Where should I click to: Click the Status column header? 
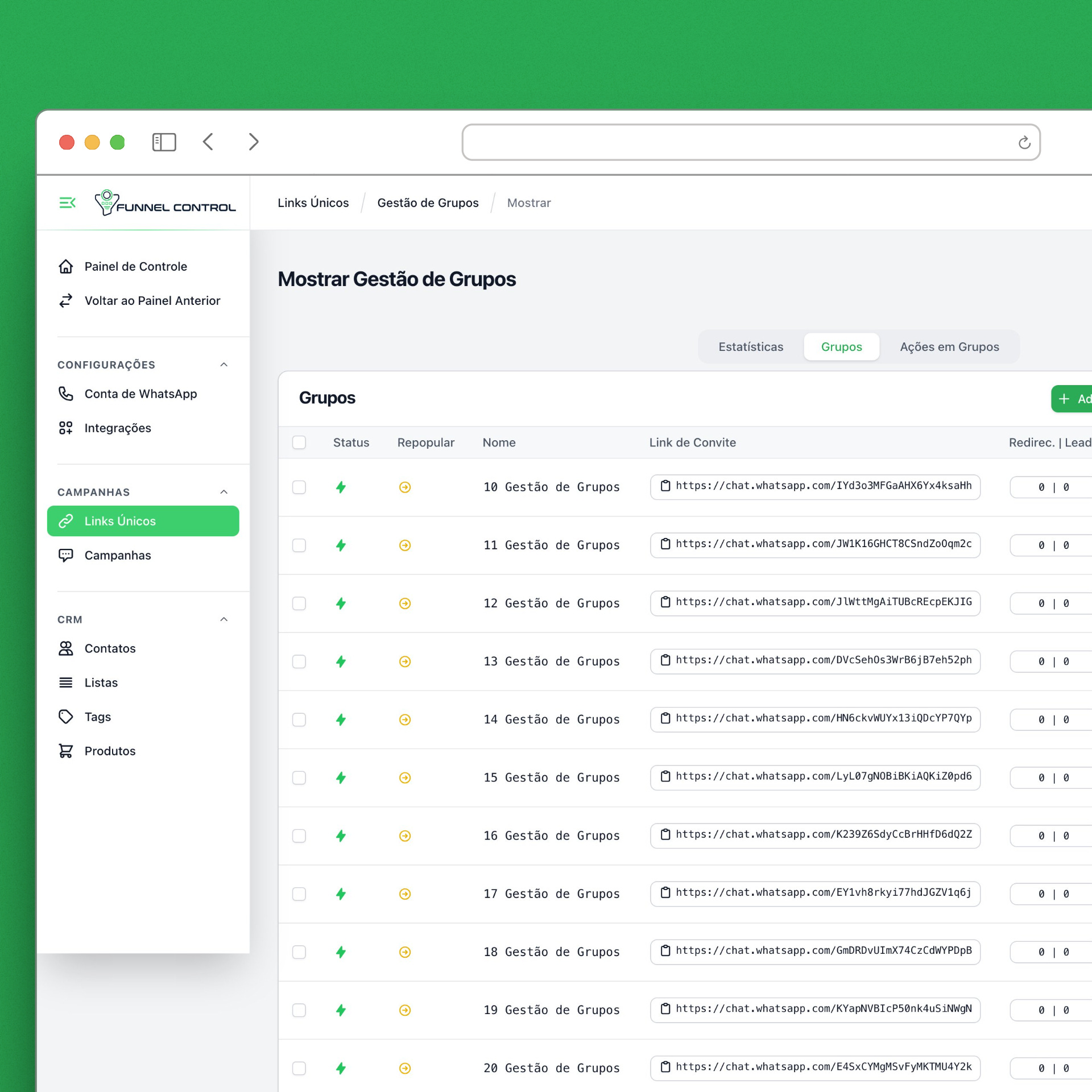351,442
